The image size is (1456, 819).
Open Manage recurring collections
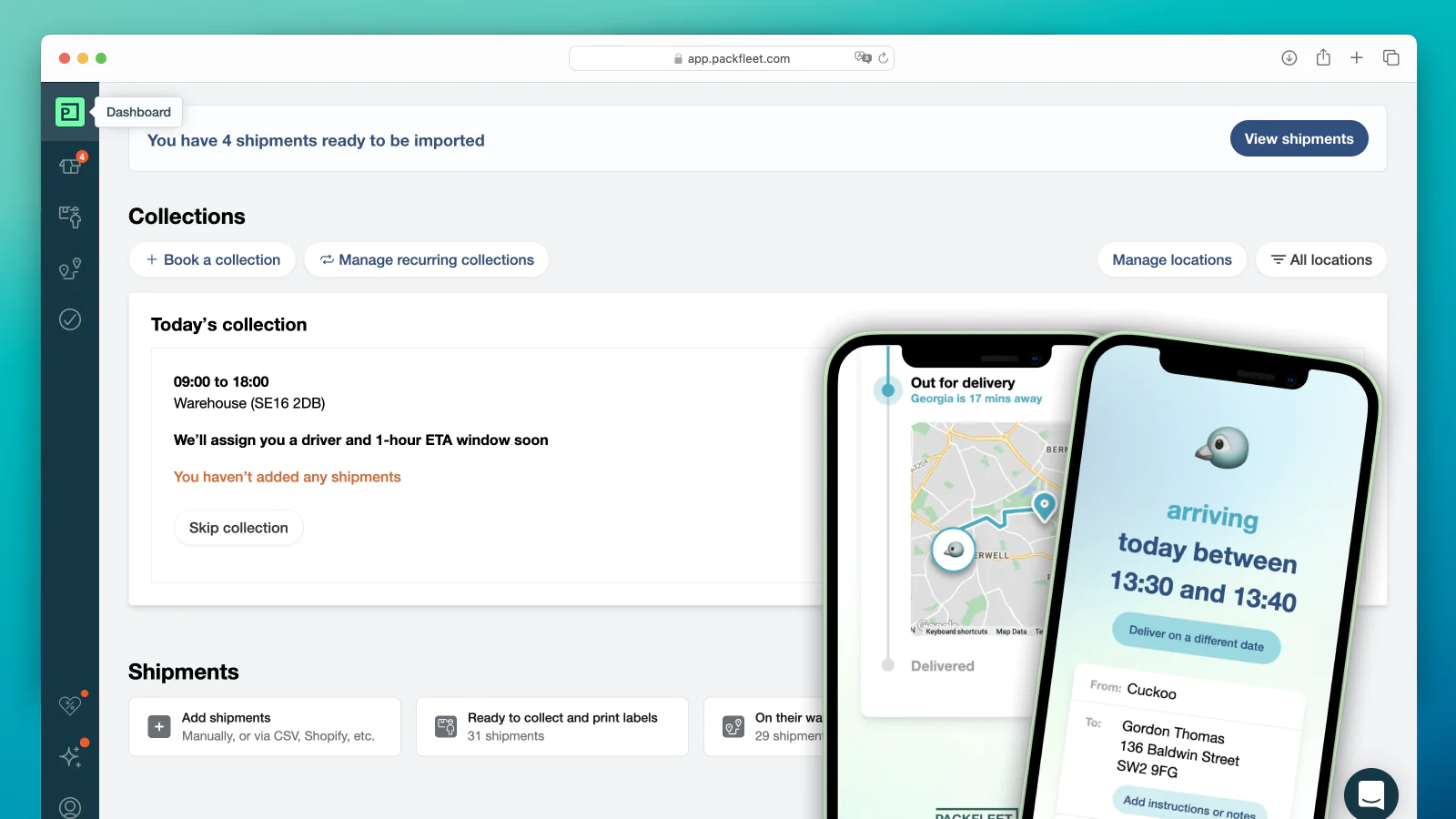click(427, 259)
